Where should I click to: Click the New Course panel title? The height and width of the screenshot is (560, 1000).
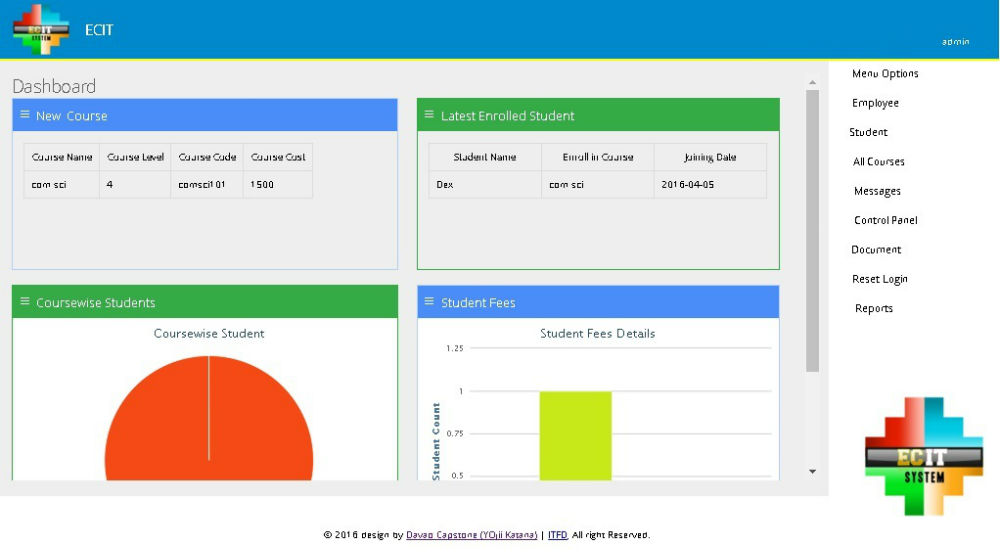click(71, 115)
